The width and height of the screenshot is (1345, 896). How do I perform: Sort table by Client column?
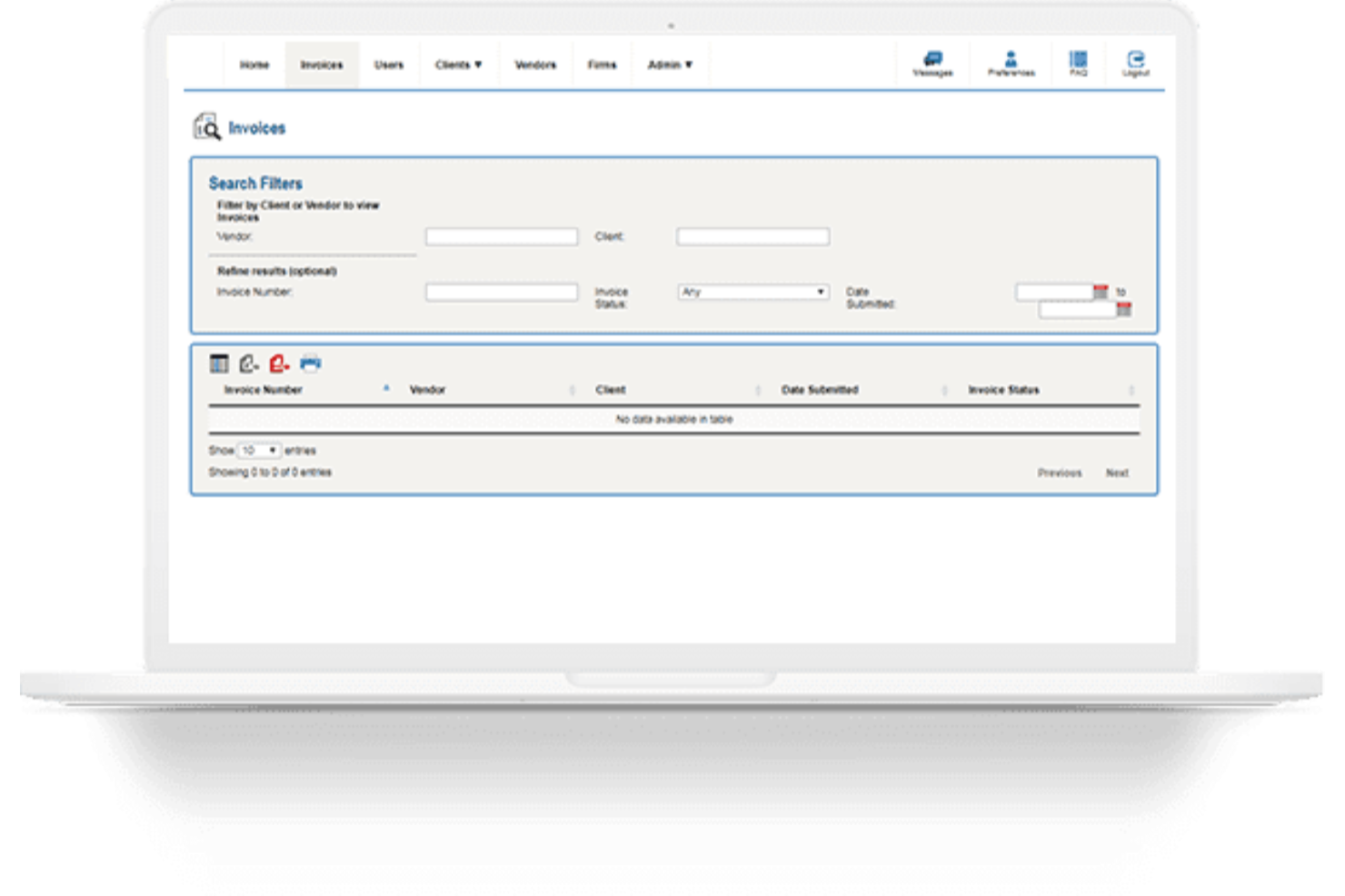[611, 390]
